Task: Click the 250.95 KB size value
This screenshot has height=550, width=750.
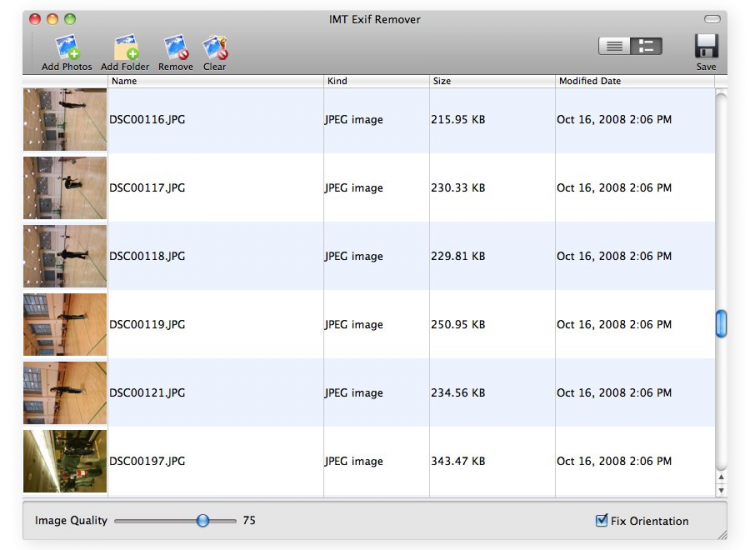Action: (458, 325)
